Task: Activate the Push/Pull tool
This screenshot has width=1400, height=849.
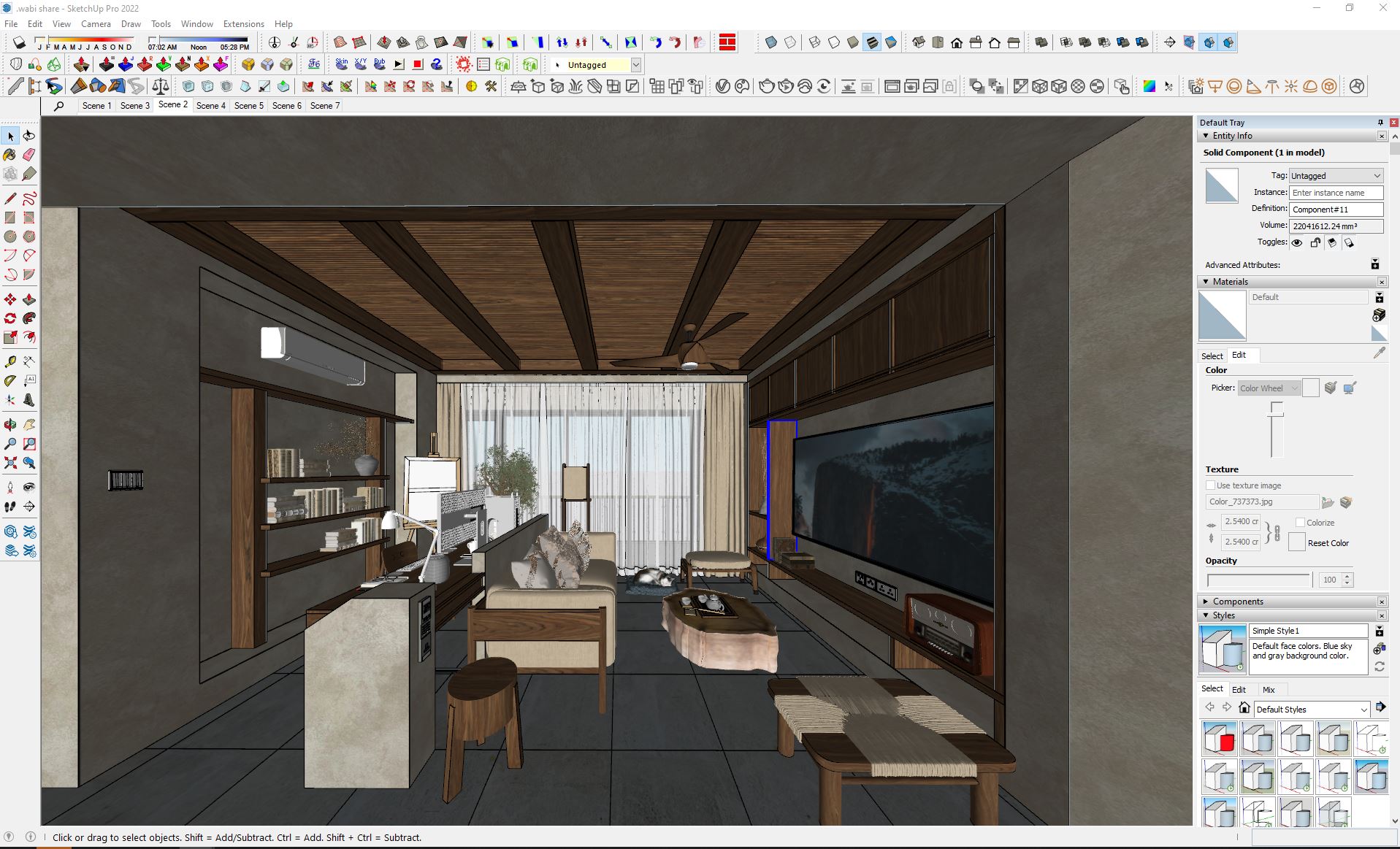Action: point(29,299)
